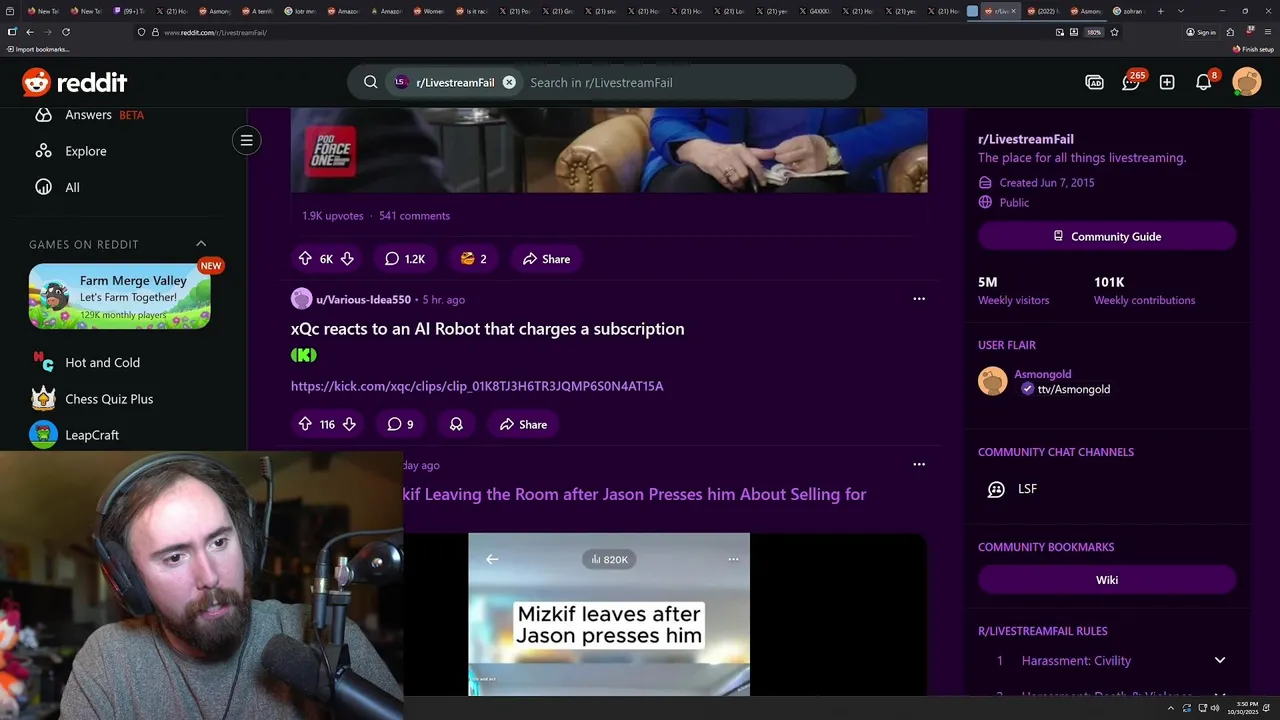
Task: Open the Advertise on Reddit icon
Action: coord(1094,82)
